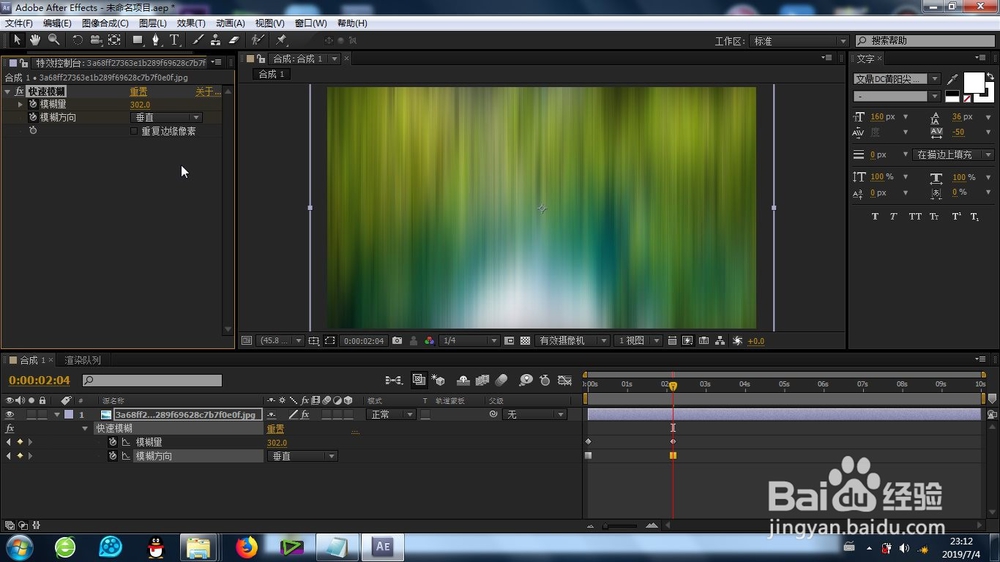This screenshot has height=562, width=1000.
Task: Open the 动画(A) menu
Action: tap(230, 23)
